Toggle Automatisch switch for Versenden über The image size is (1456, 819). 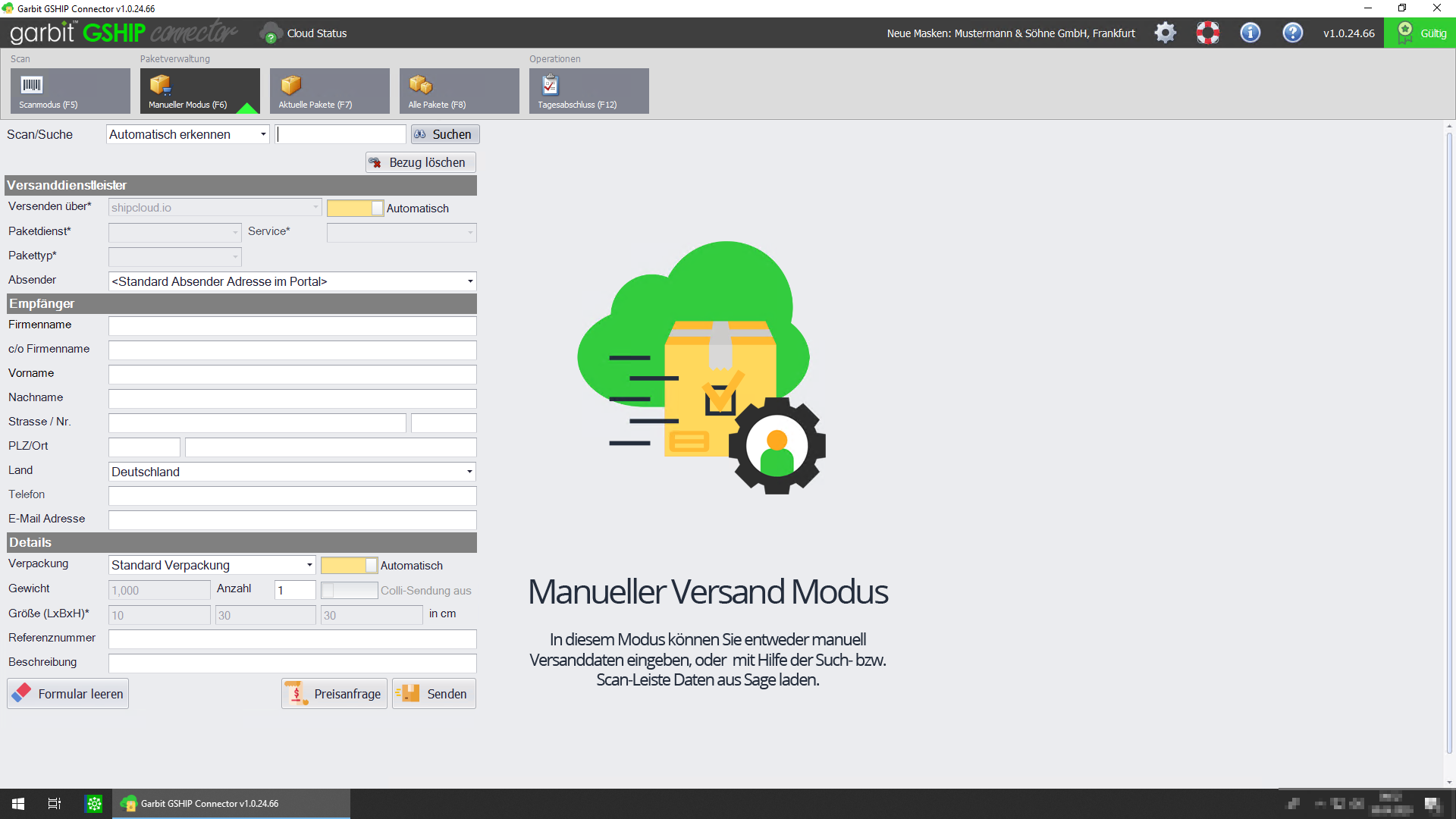355,209
